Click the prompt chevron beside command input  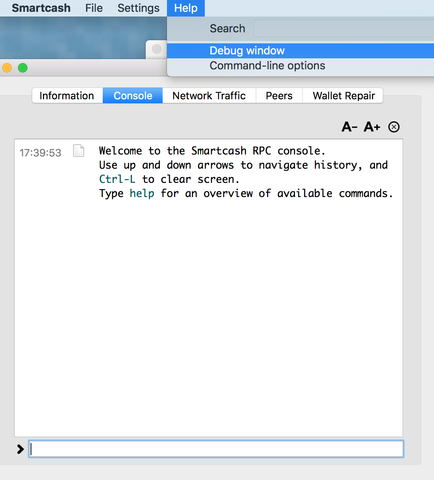tap(20, 449)
